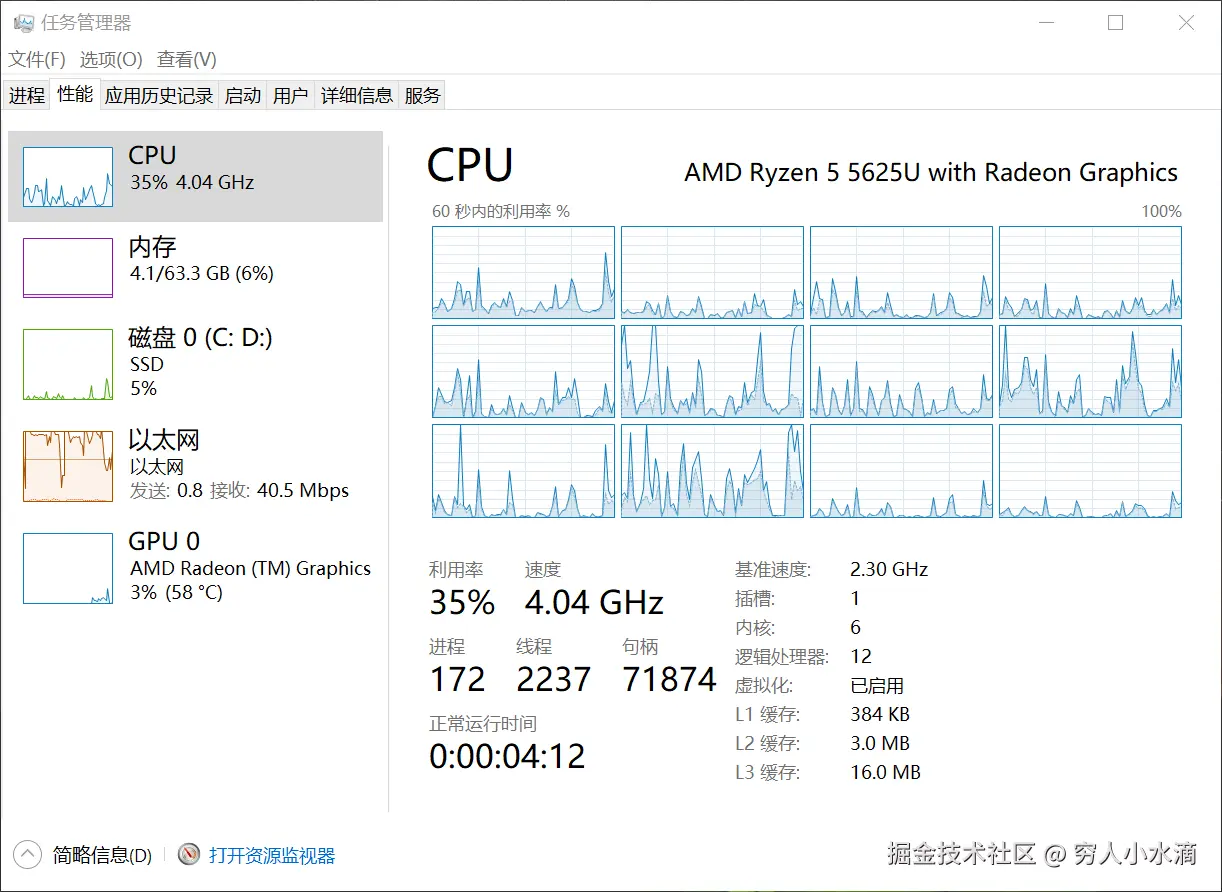Show GPU 0 performance details
Viewport: 1222px width, 892px height.
coord(68,568)
